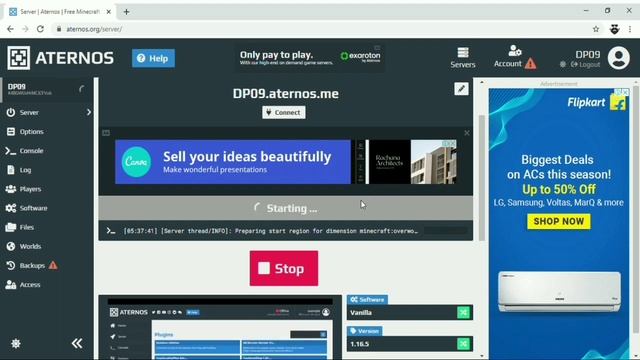Click the address bar URL

click(94, 29)
